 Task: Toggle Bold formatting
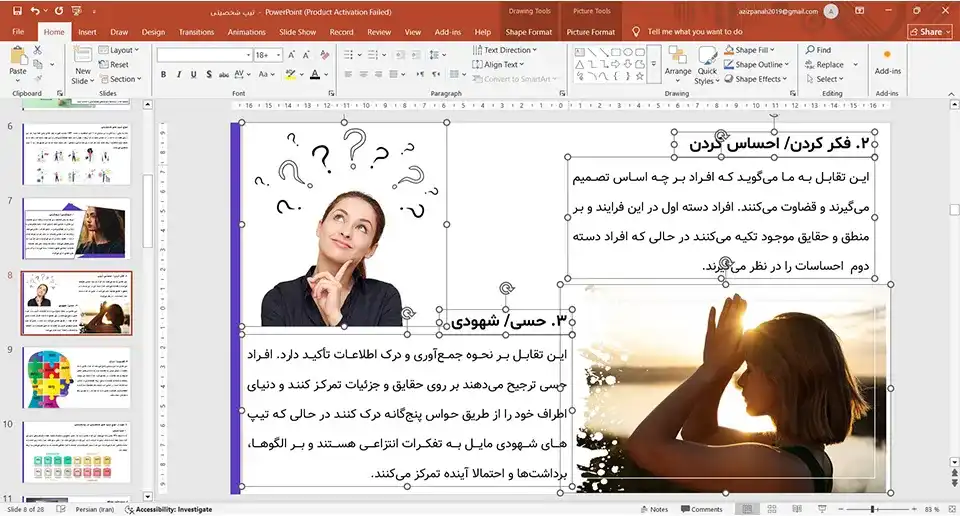[x=163, y=75]
